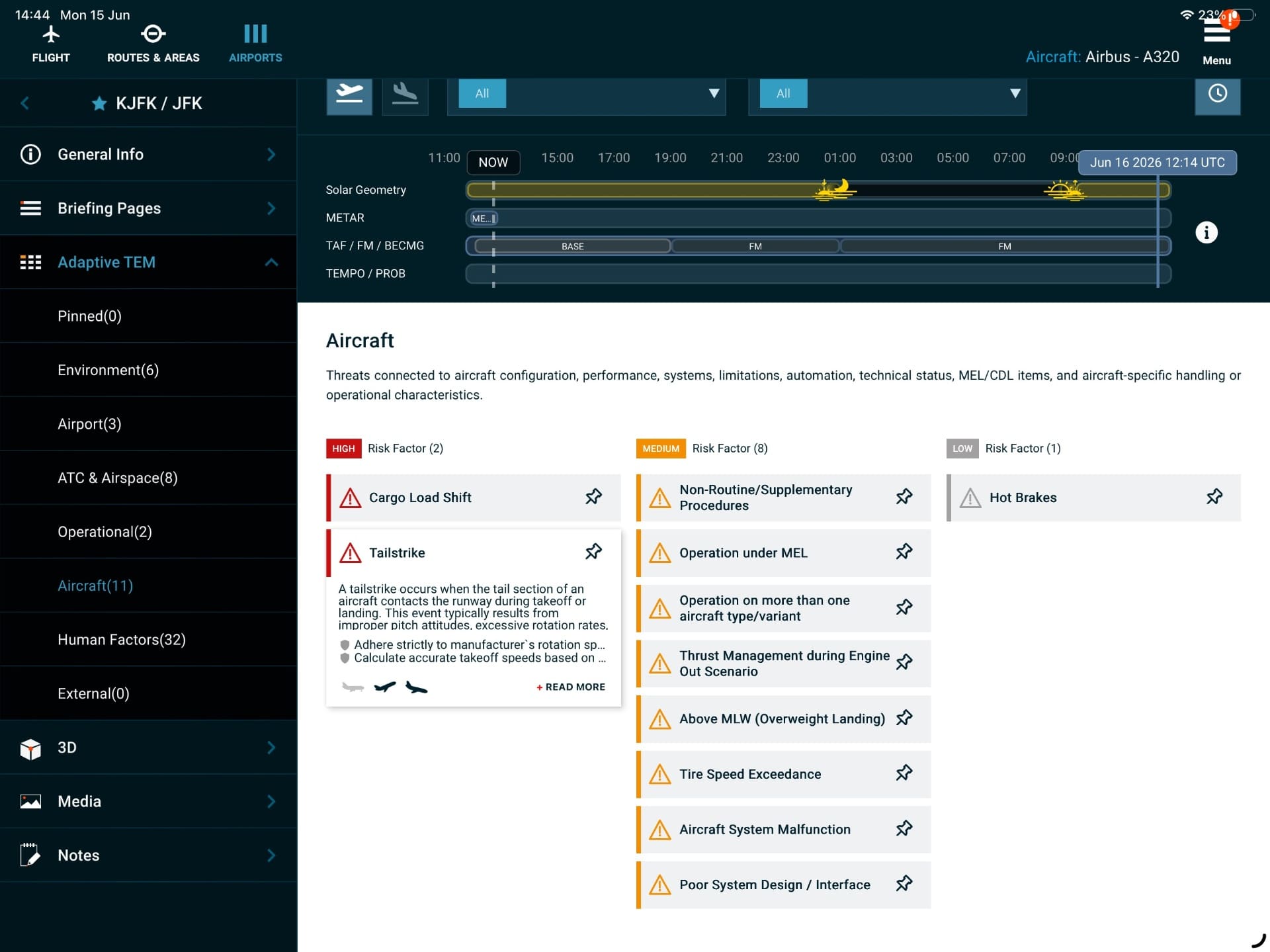
Task: Click the NOW marker on the timeline
Action: click(x=493, y=162)
